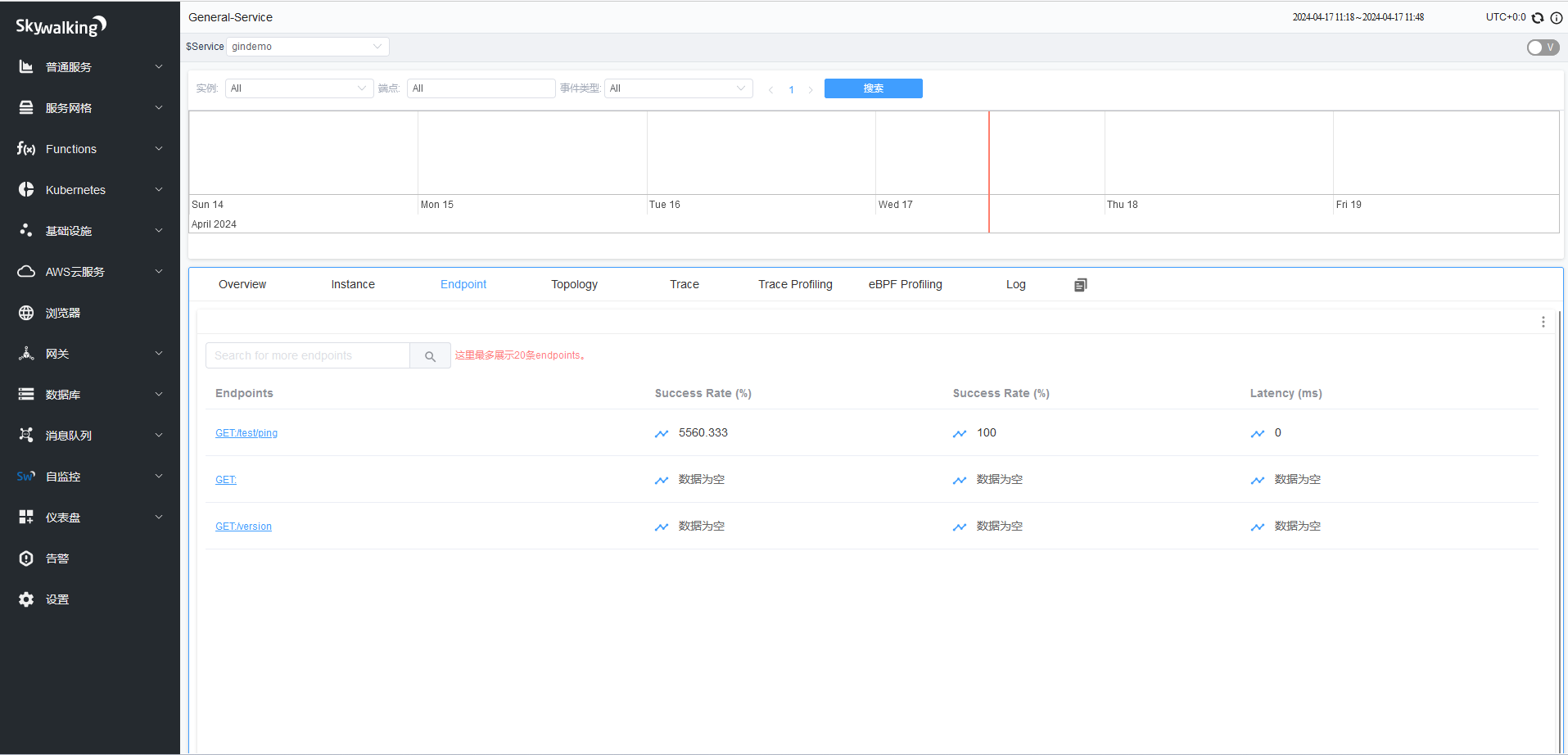Image resolution: width=1568 pixels, height=755 pixels.
Task: Click the 仪表盘 dashboard icon
Action: tap(26, 517)
